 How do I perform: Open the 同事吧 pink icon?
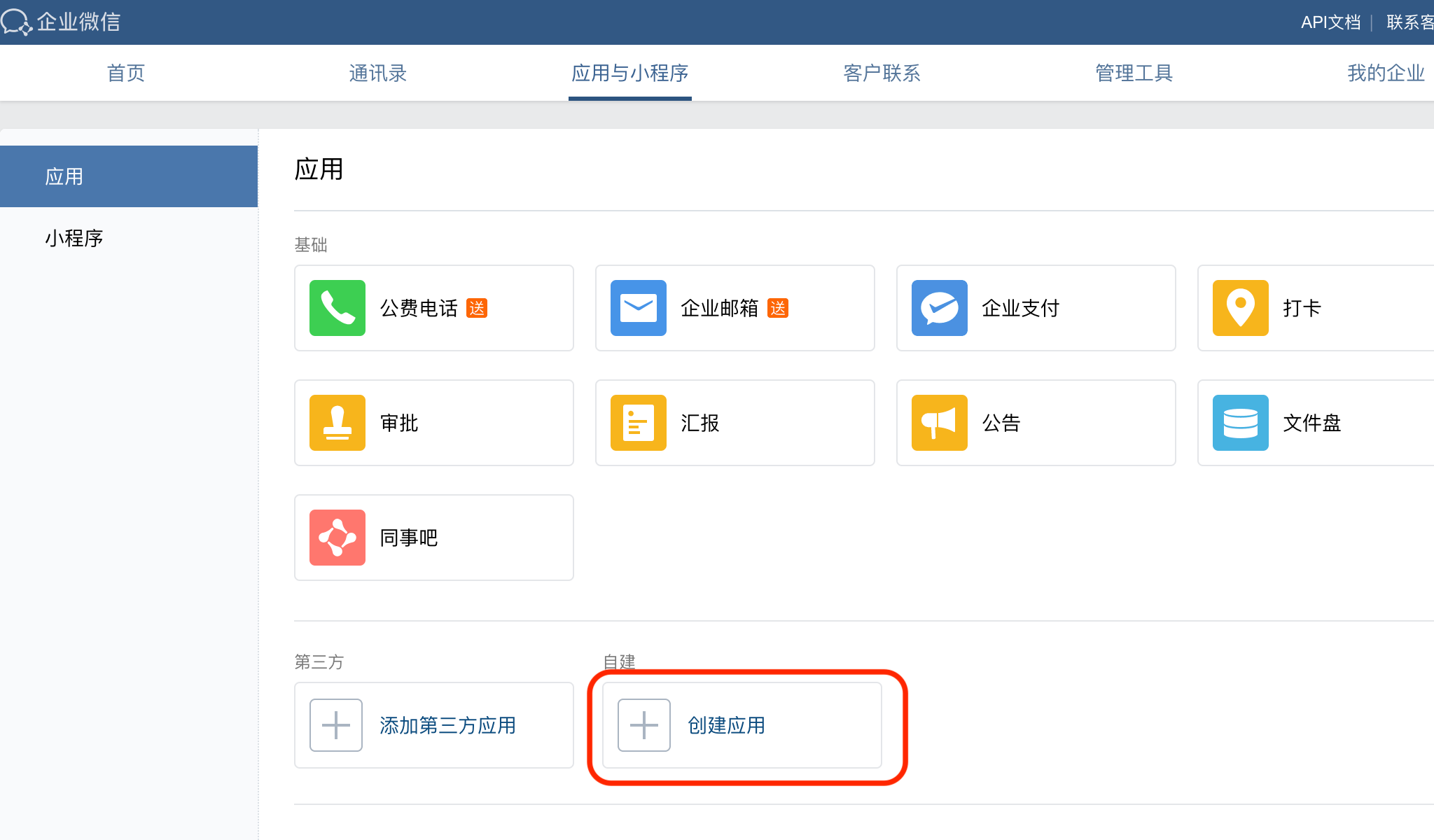[x=337, y=538]
